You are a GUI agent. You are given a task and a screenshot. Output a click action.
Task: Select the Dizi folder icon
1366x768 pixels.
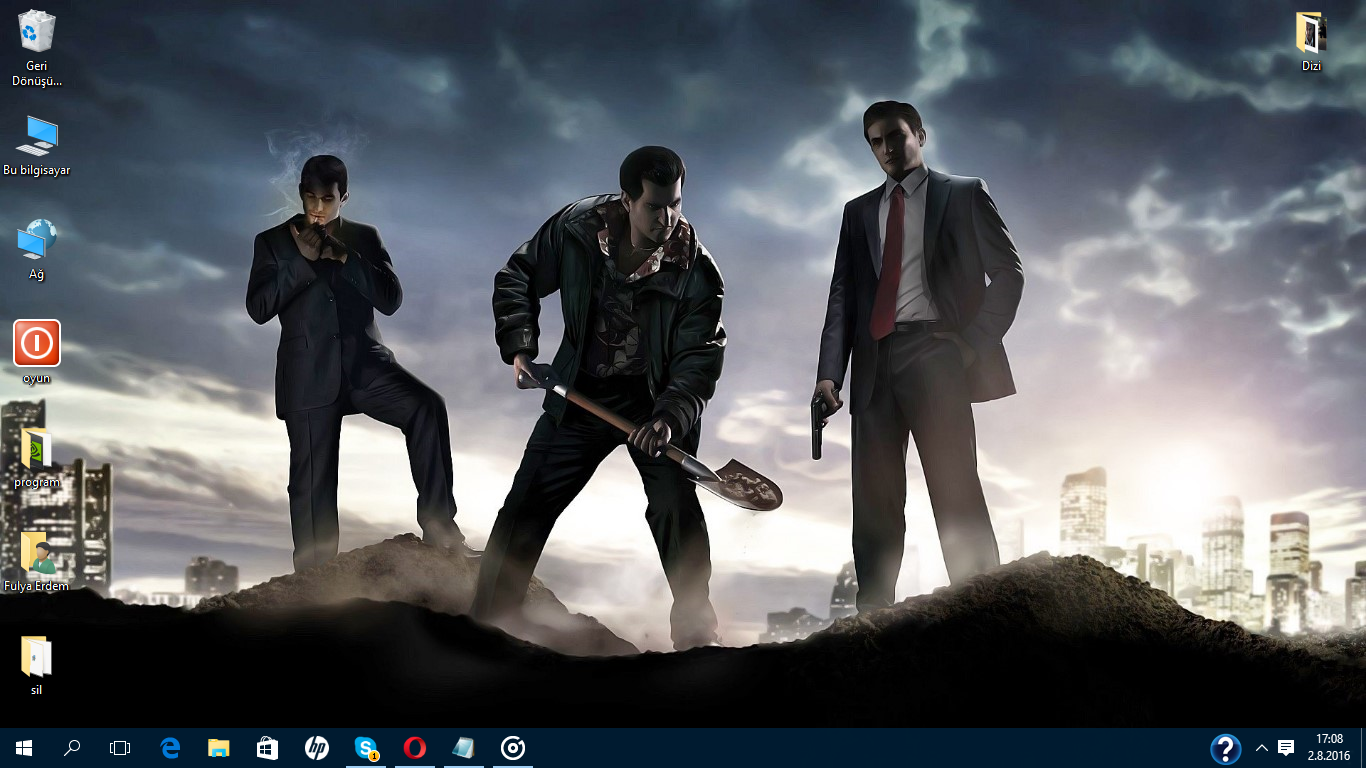pos(1311,42)
